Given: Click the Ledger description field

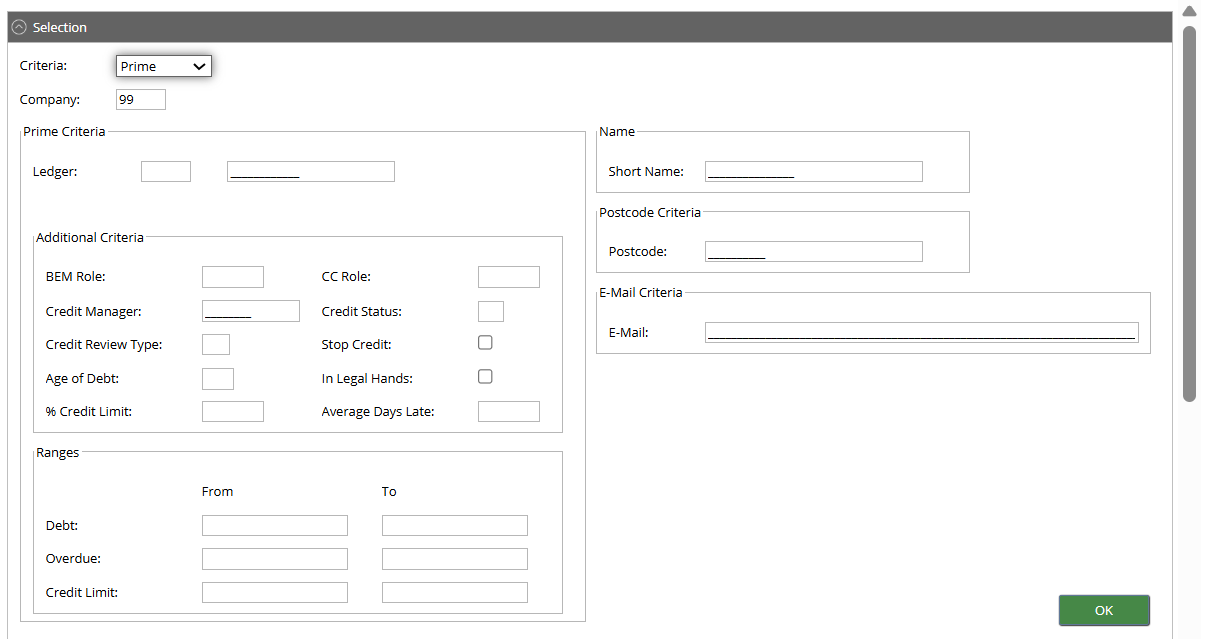Looking at the screenshot, I should pos(311,171).
